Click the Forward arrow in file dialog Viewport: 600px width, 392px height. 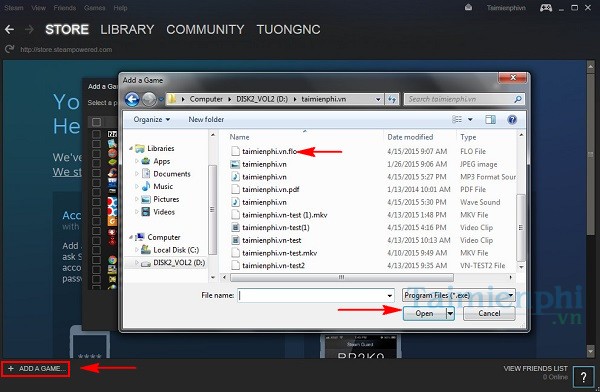point(149,100)
